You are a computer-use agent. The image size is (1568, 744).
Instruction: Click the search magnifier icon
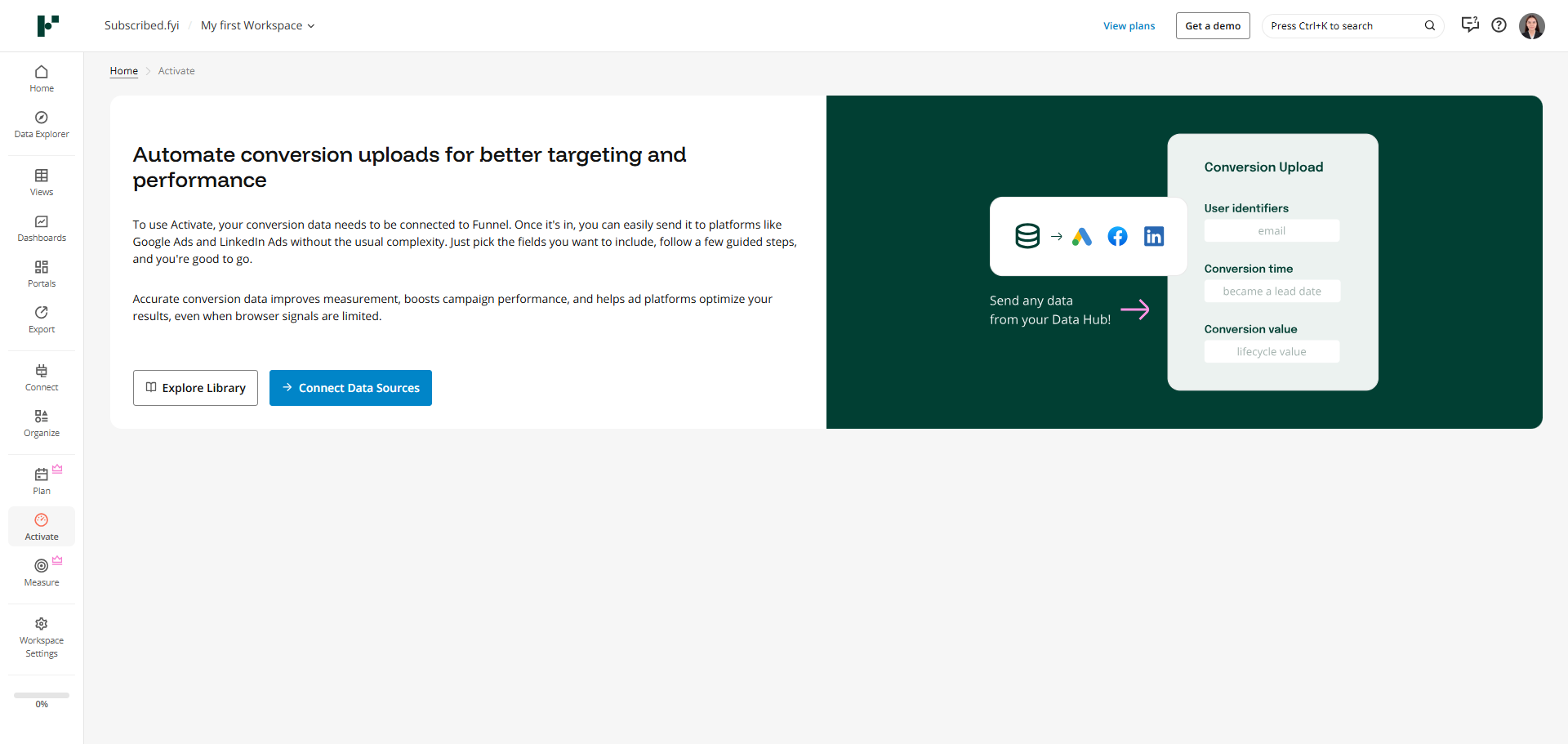click(1430, 26)
